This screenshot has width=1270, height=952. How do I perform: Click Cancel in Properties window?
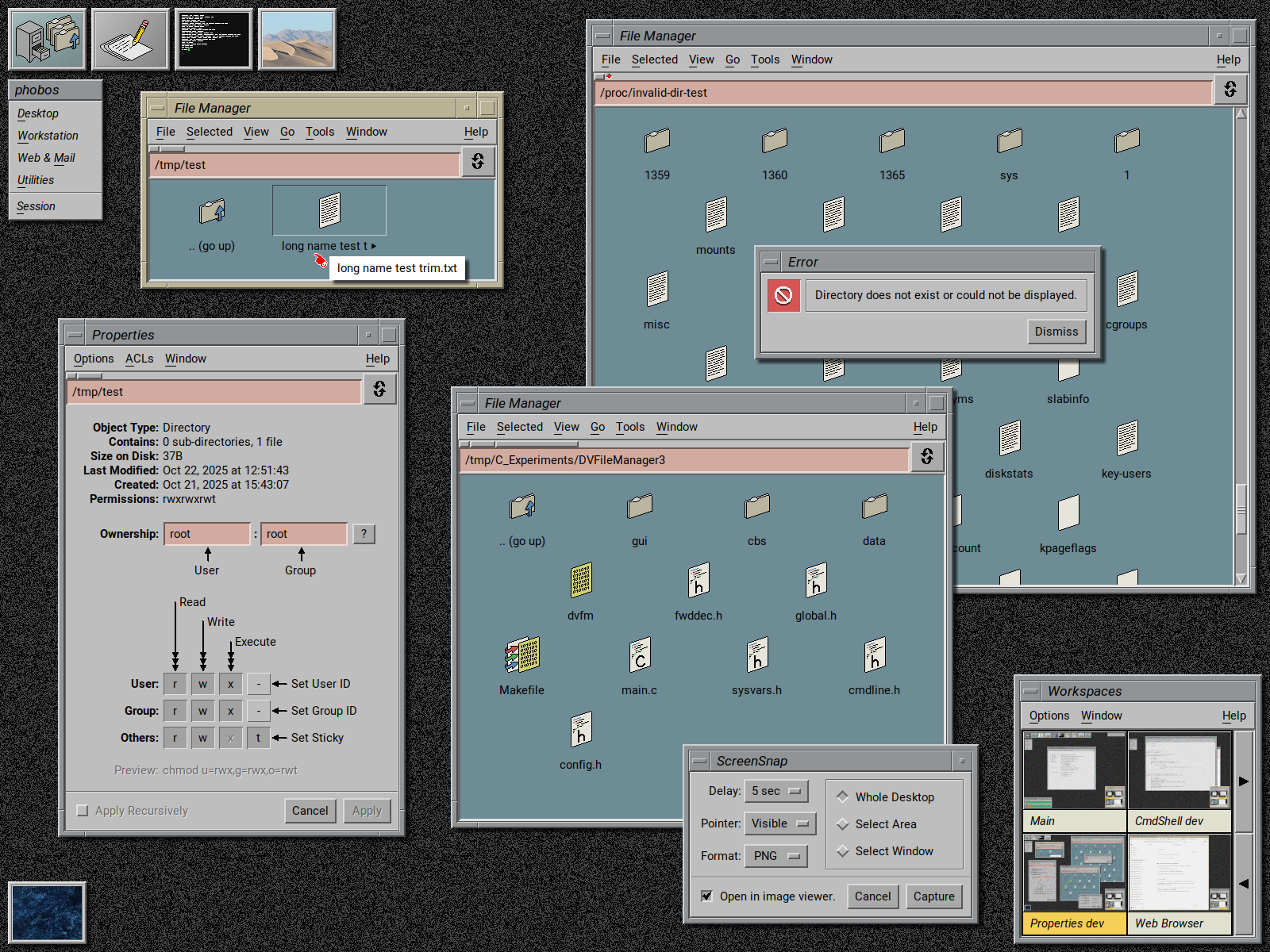point(310,811)
